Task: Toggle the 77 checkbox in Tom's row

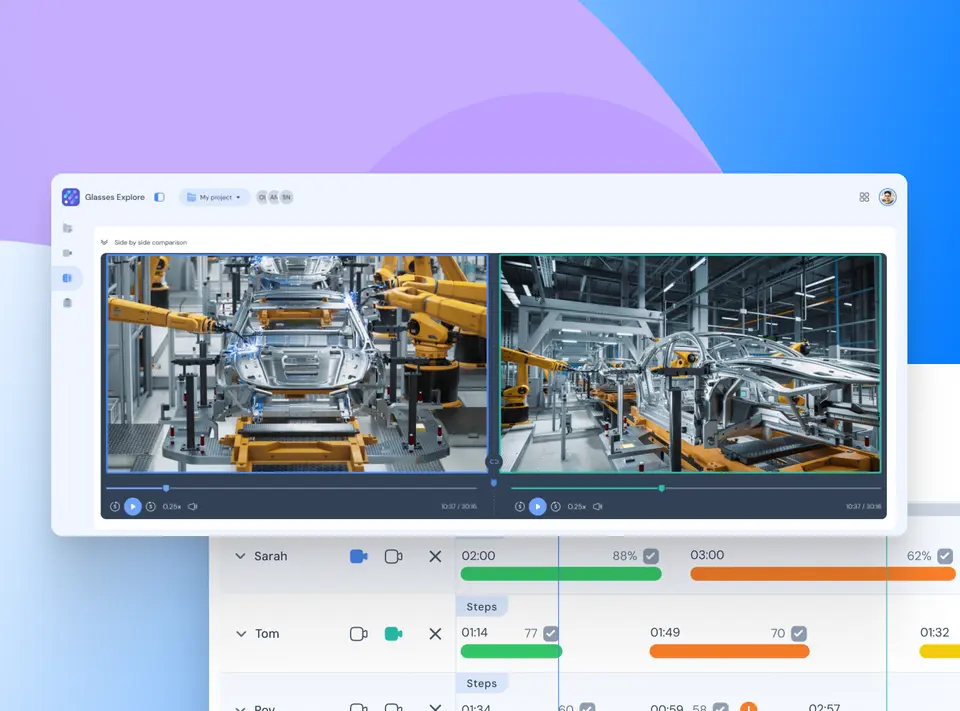Action: (x=550, y=633)
